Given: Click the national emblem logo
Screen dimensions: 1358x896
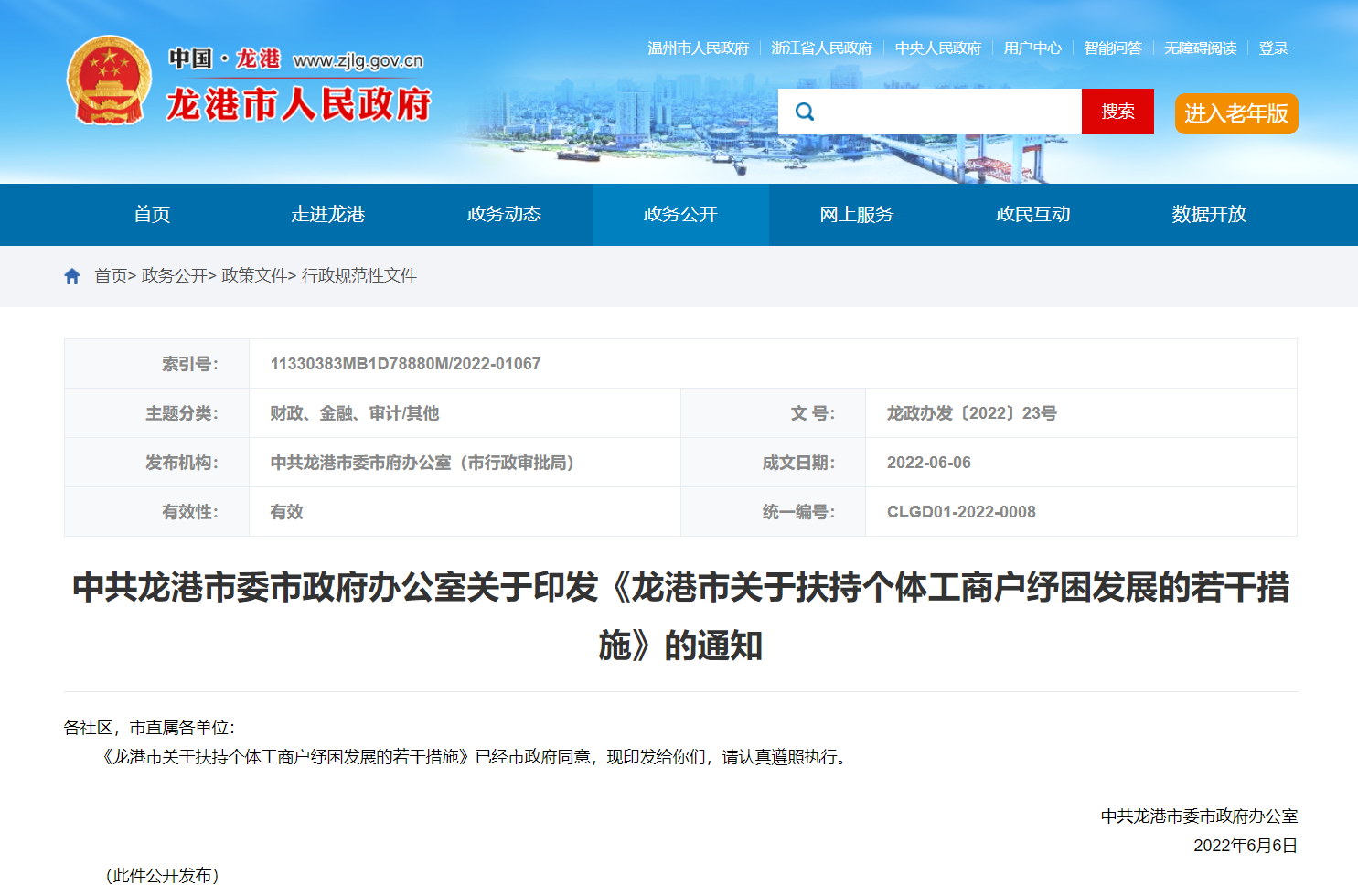Looking at the screenshot, I should tap(109, 80).
